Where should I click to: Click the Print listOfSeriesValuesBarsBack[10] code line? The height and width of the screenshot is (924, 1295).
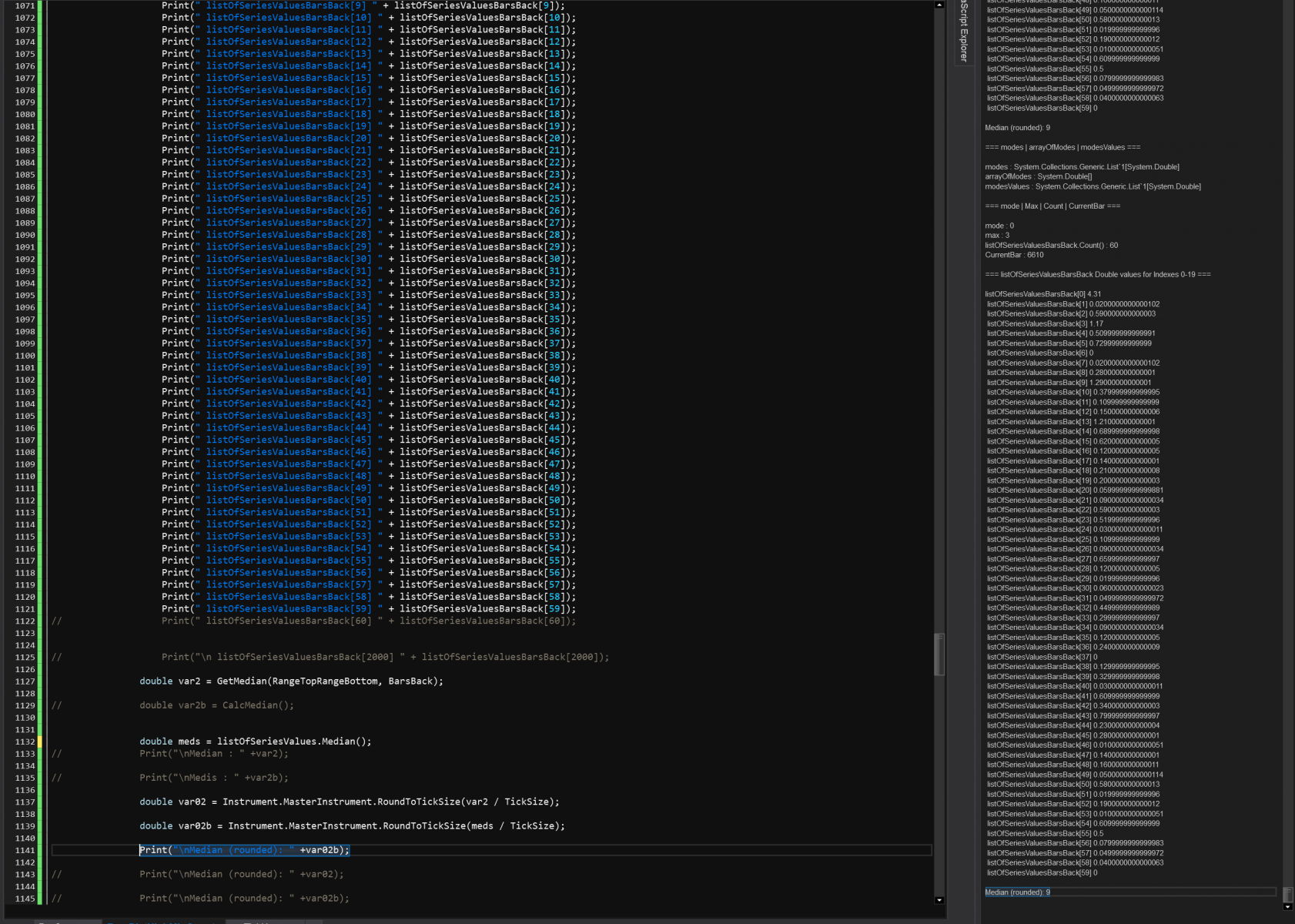pyautogui.click(x=369, y=18)
